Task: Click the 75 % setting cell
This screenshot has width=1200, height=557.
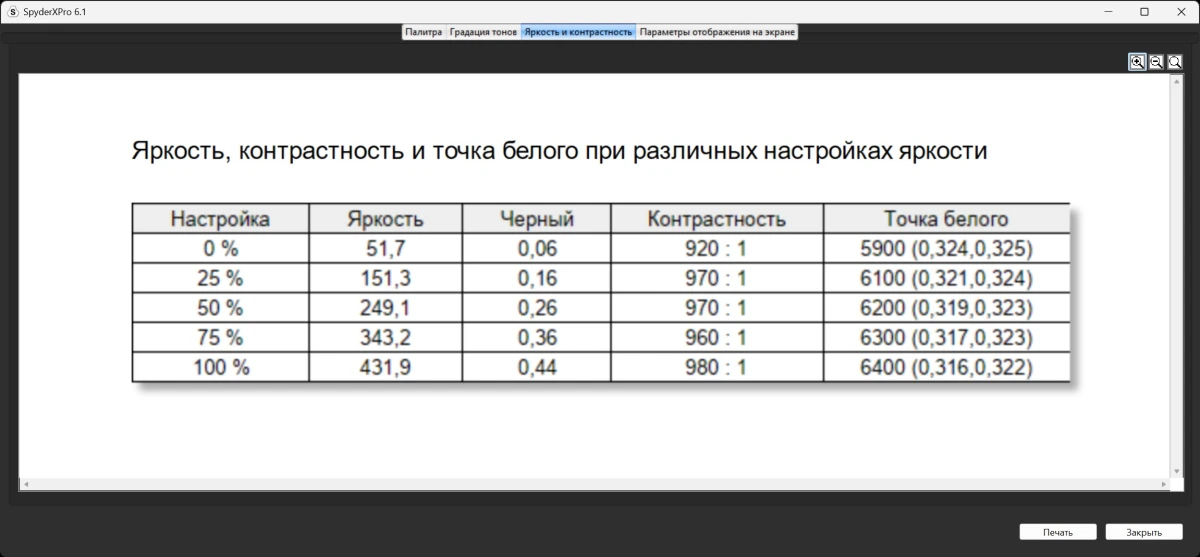Action: click(x=220, y=338)
